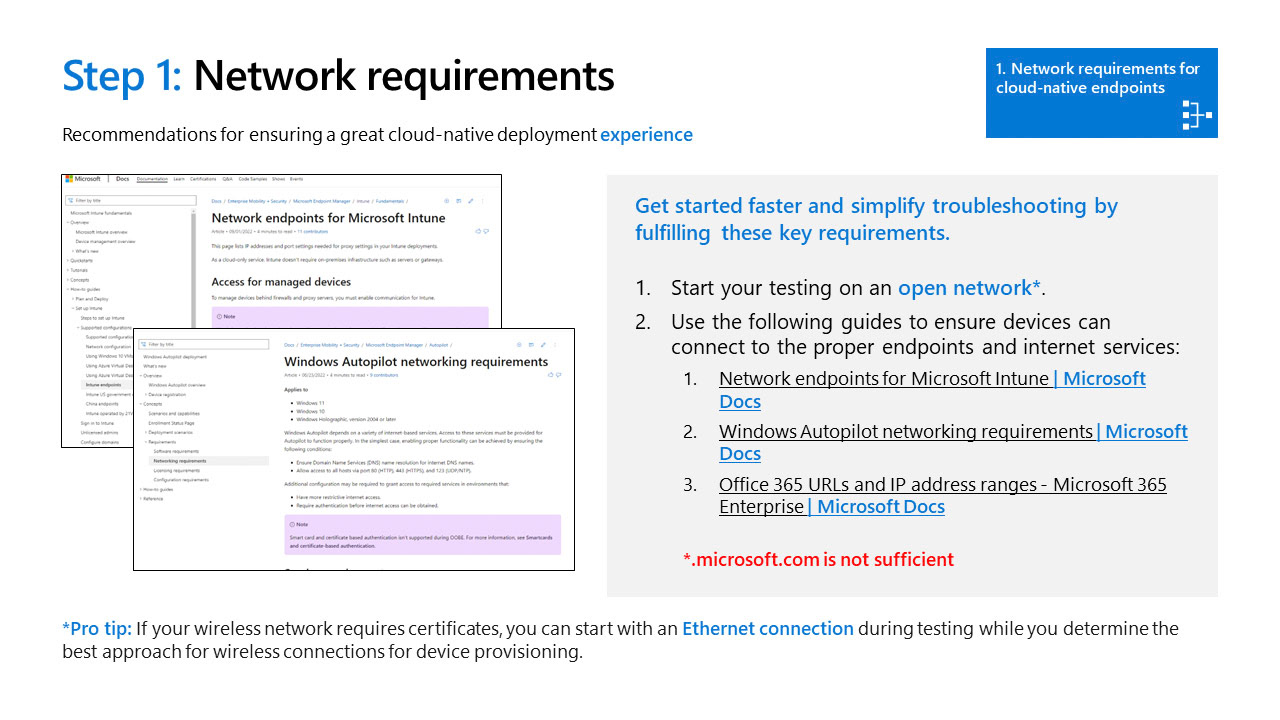The image size is (1280, 720).
Task: Click 'Access for managed devices' heading
Action: 281,282
